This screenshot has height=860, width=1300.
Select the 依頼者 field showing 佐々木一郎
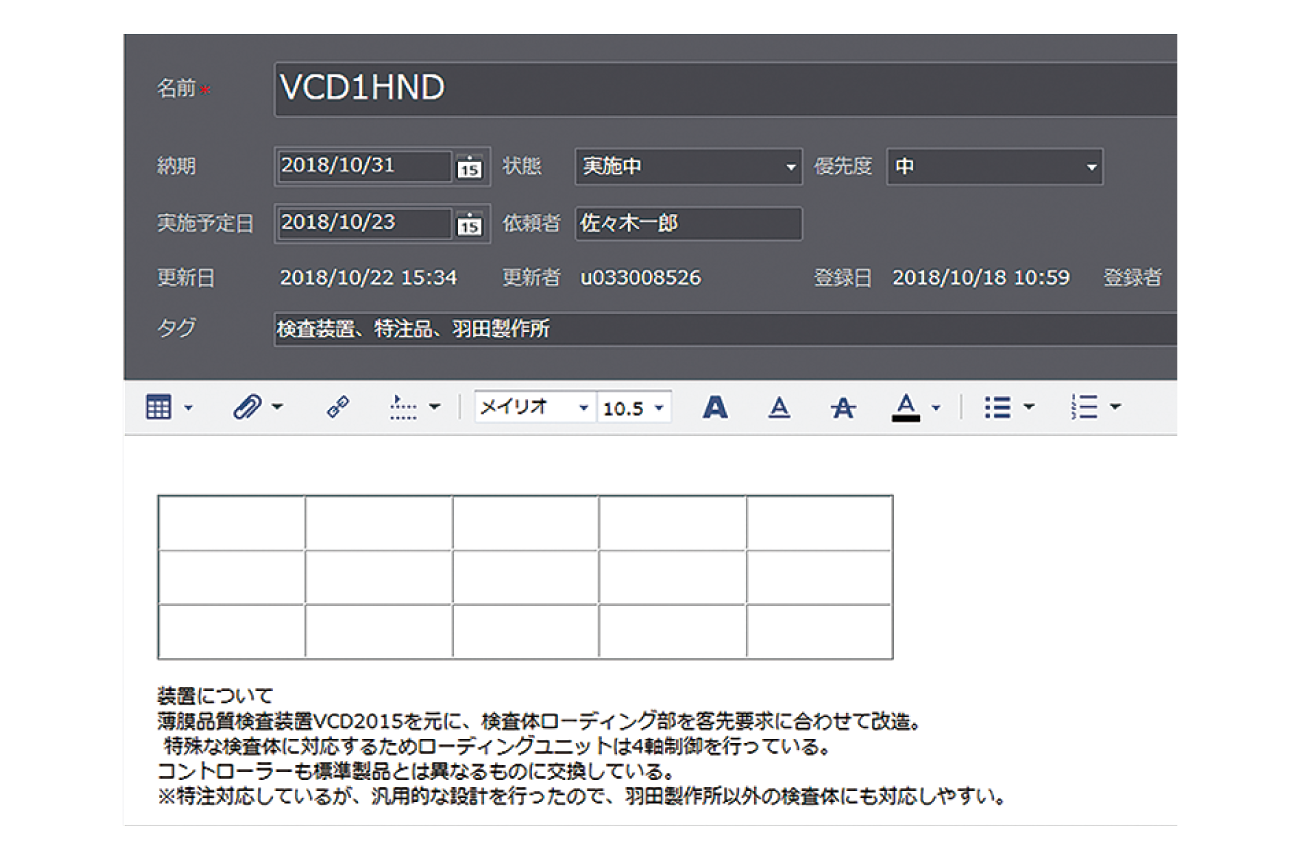point(690,224)
